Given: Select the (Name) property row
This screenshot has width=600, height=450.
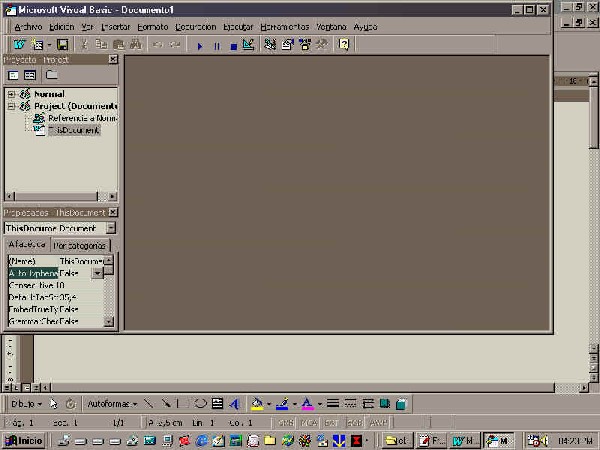Looking at the screenshot, I should 55,261.
